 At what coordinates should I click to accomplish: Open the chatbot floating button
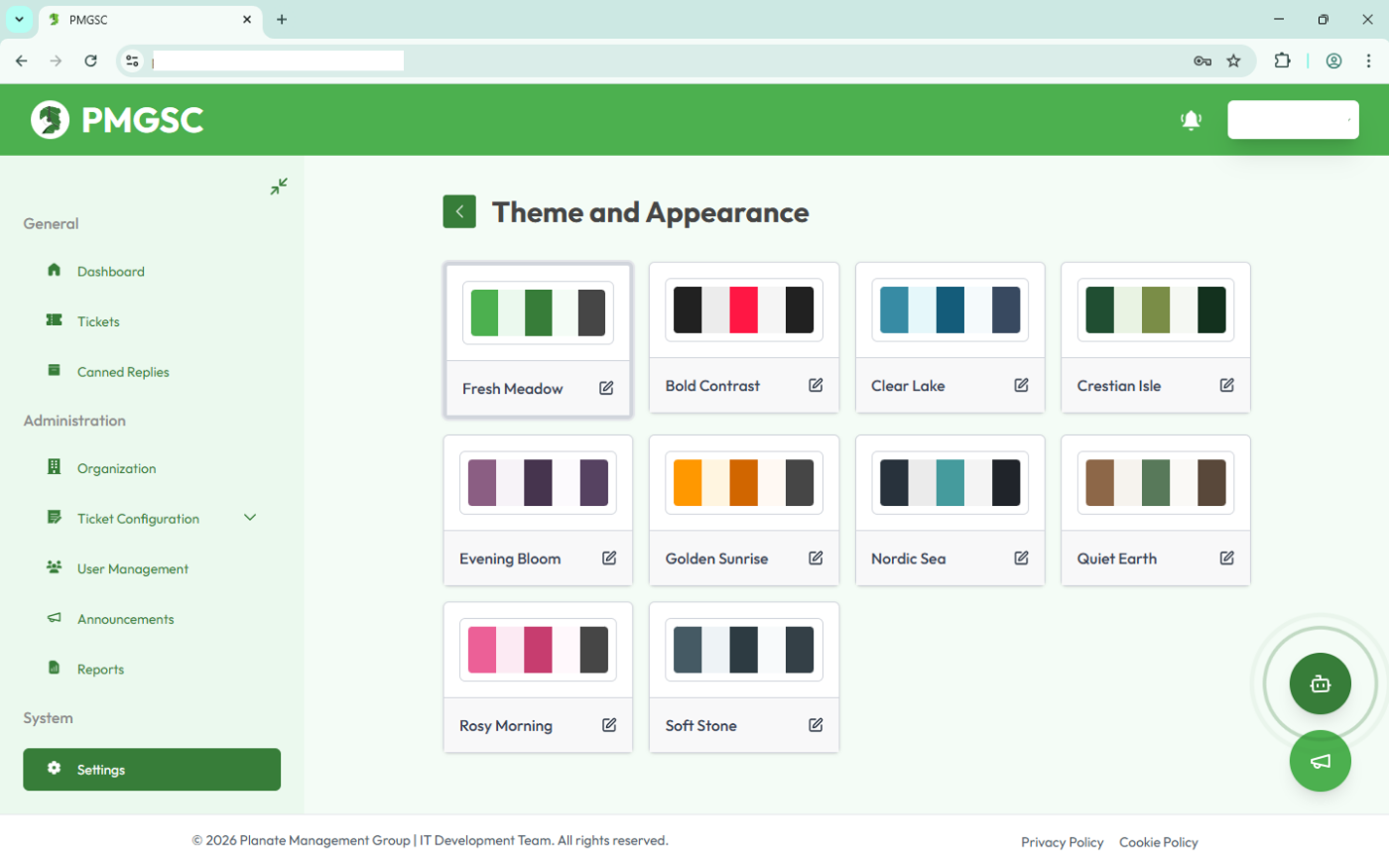click(1320, 683)
